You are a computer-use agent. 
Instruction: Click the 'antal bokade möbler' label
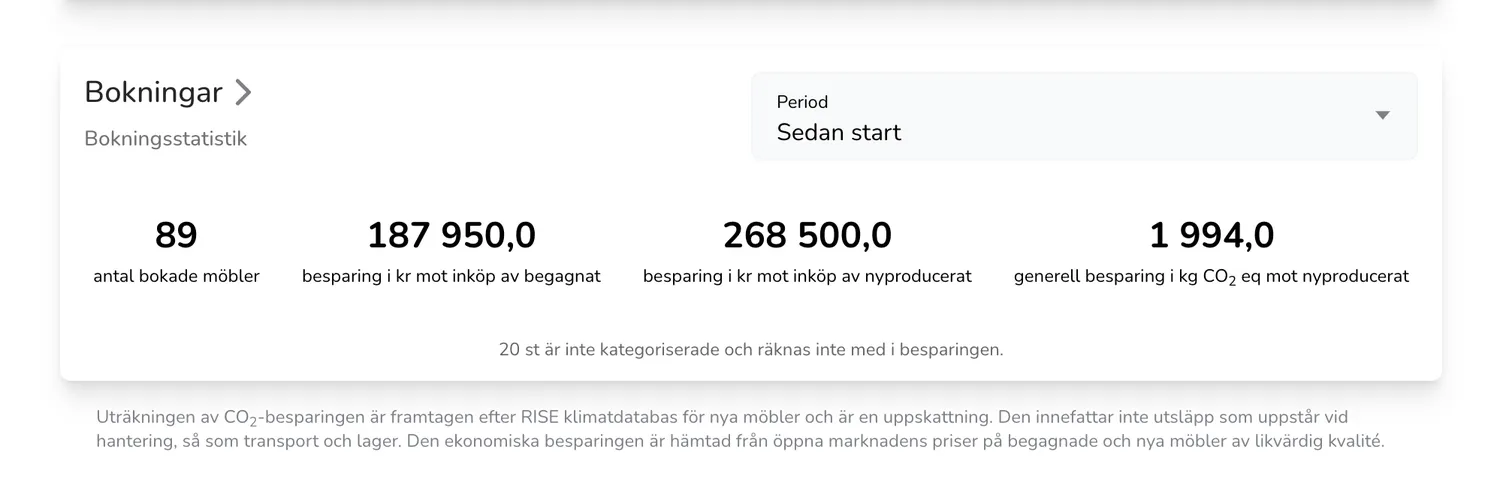[176, 277]
